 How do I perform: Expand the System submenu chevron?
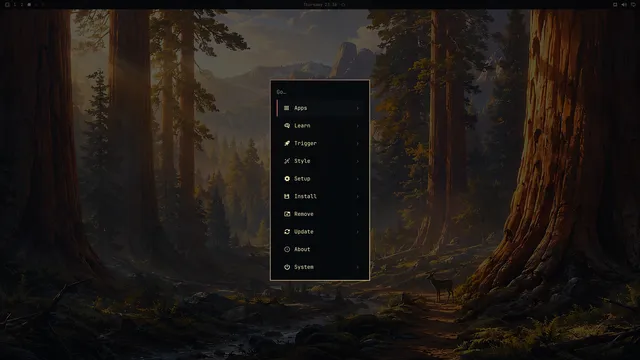(x=358, y=267)
